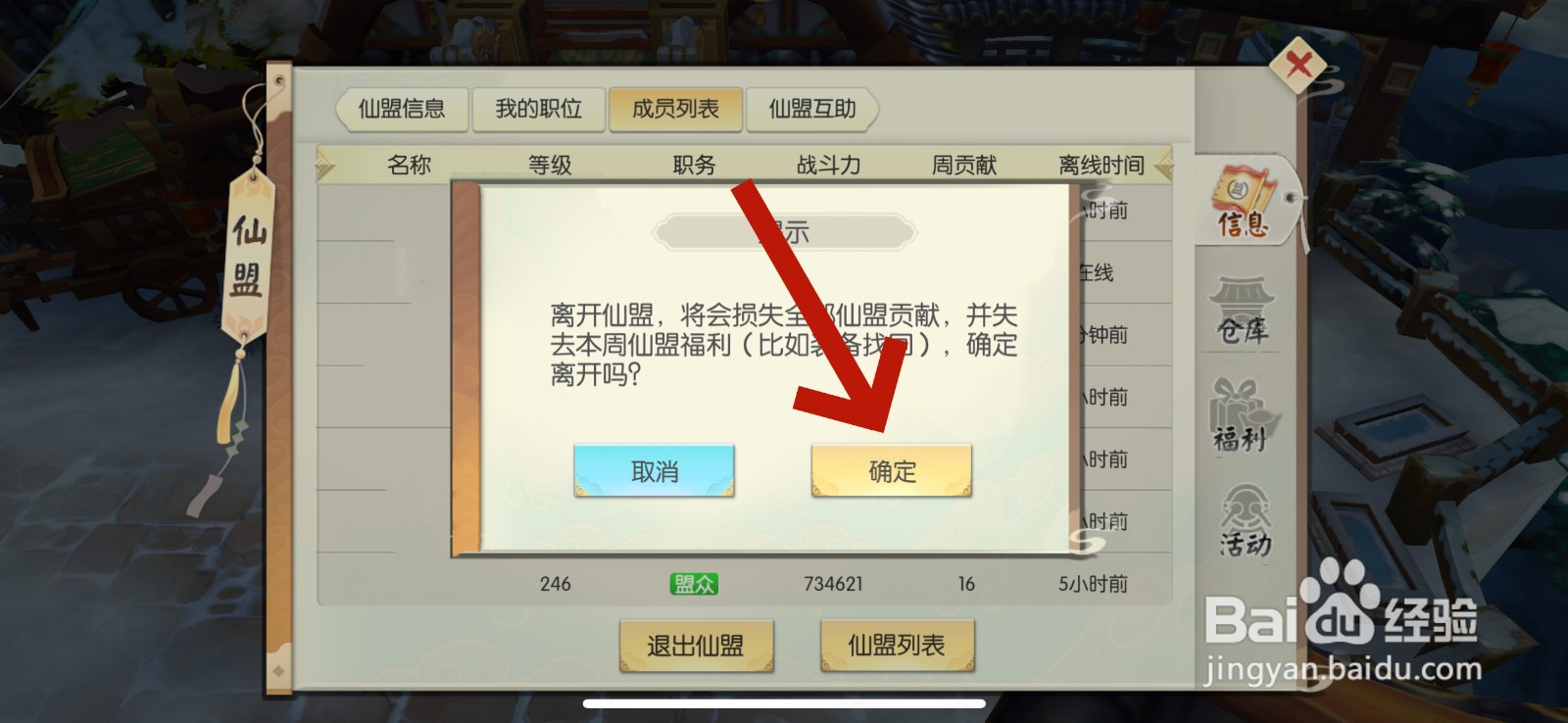Sort by 战斗力 column header
1568x723 pixels.
(828, 165)
